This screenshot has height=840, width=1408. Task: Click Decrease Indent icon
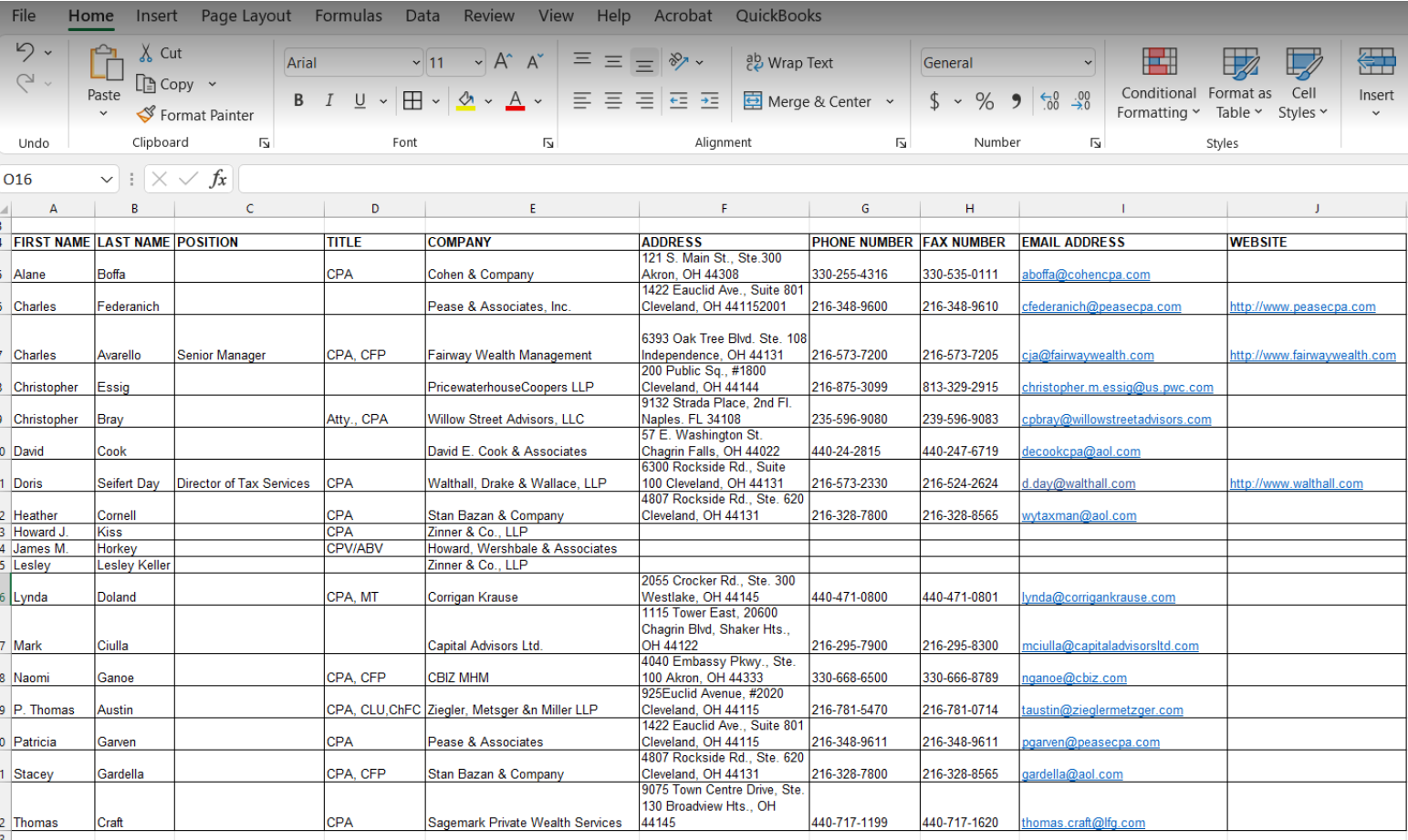tap(679, 100)
